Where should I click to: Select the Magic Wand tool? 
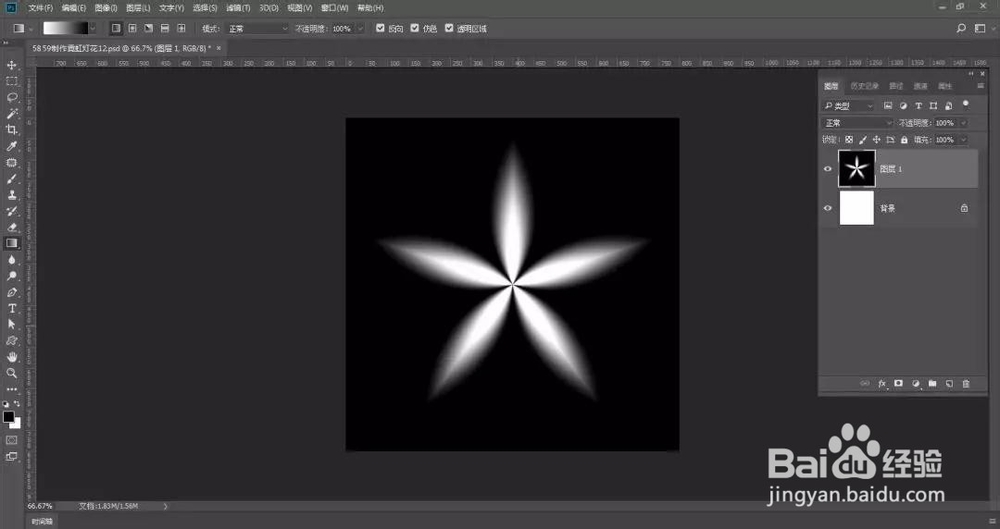tap(11, 114)
